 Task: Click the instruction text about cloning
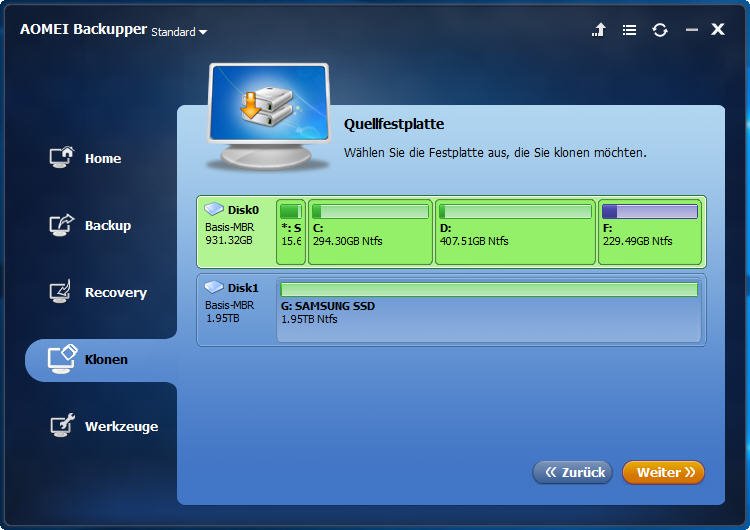(x=495, y=153)
